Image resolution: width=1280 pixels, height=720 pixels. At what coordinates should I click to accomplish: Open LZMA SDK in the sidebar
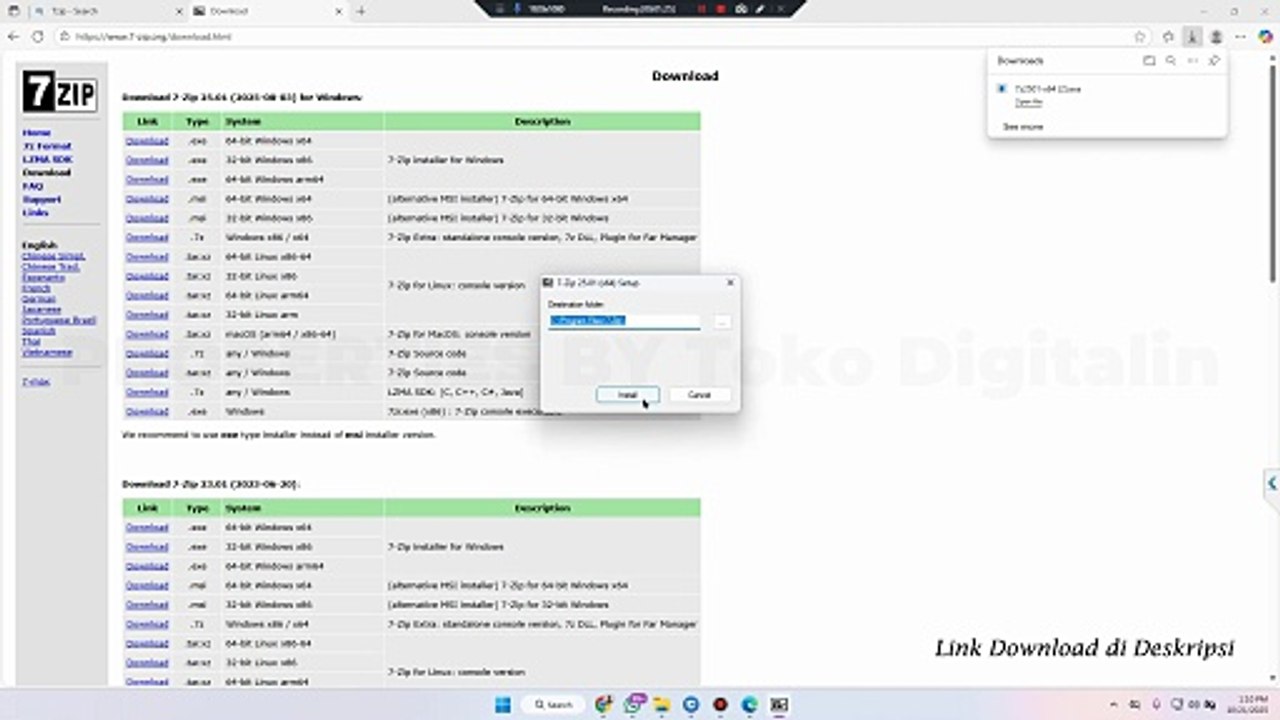pos(47,159)
